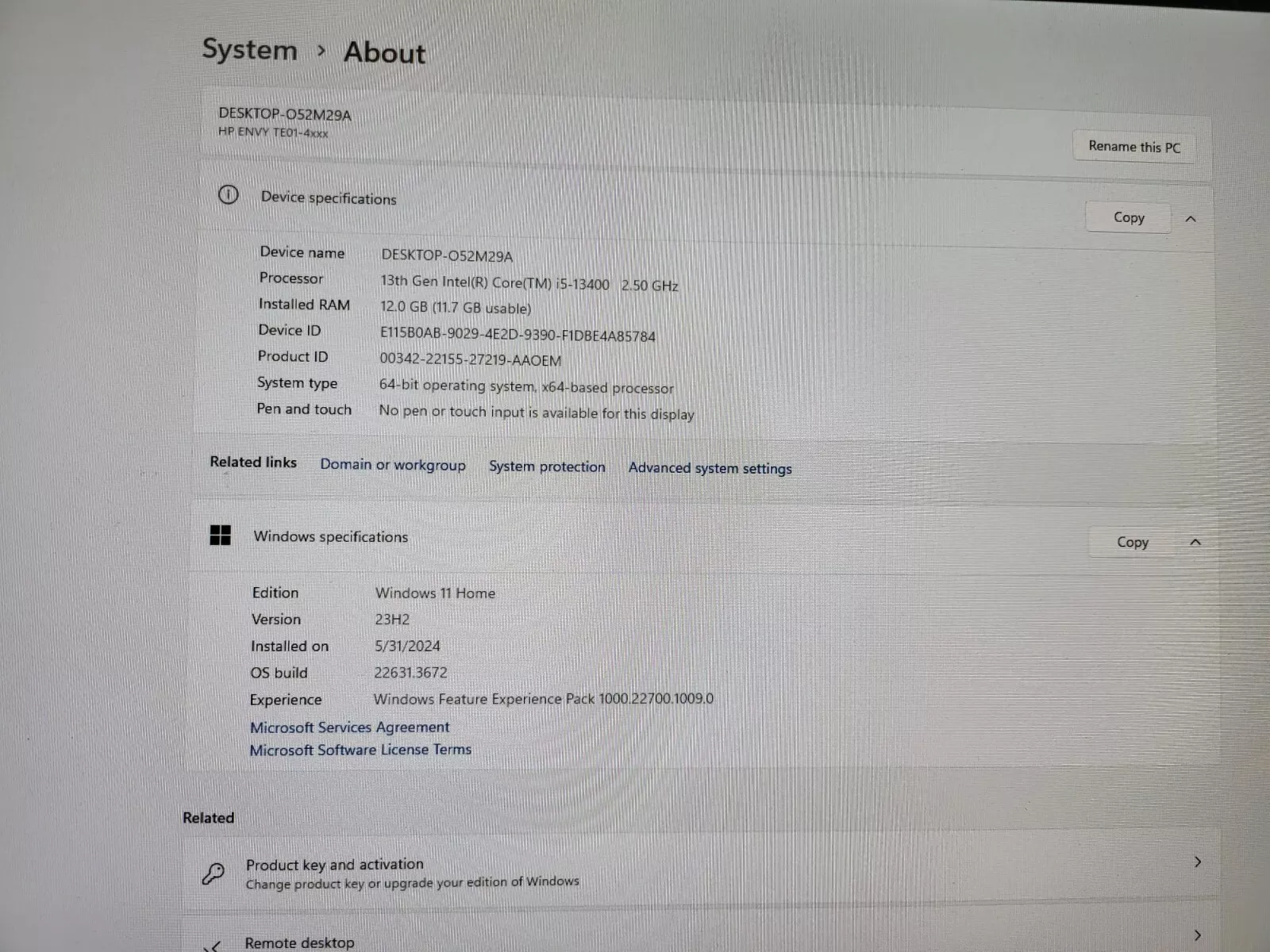Screen dimensions: 1270x952
Task: Open the Remote desktop chevron arrow
Action: (x=1197, y=936)
